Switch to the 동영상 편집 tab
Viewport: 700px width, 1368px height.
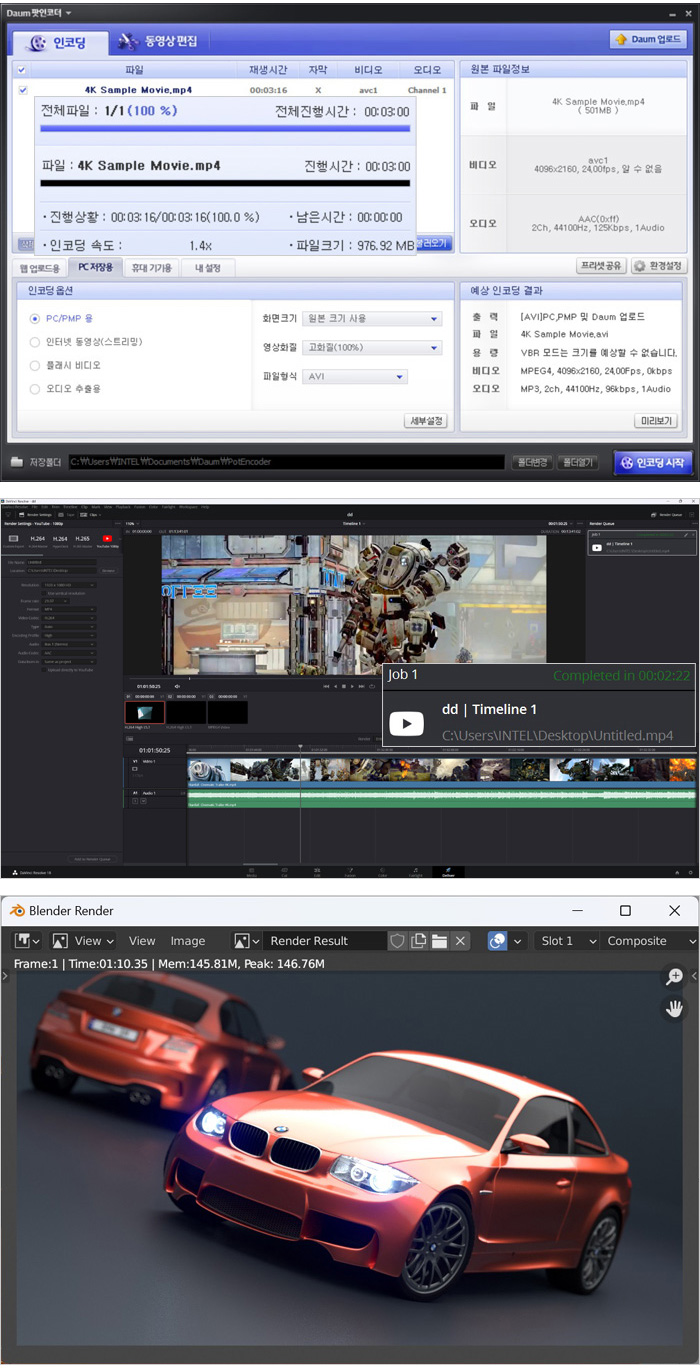coord(158,42)
